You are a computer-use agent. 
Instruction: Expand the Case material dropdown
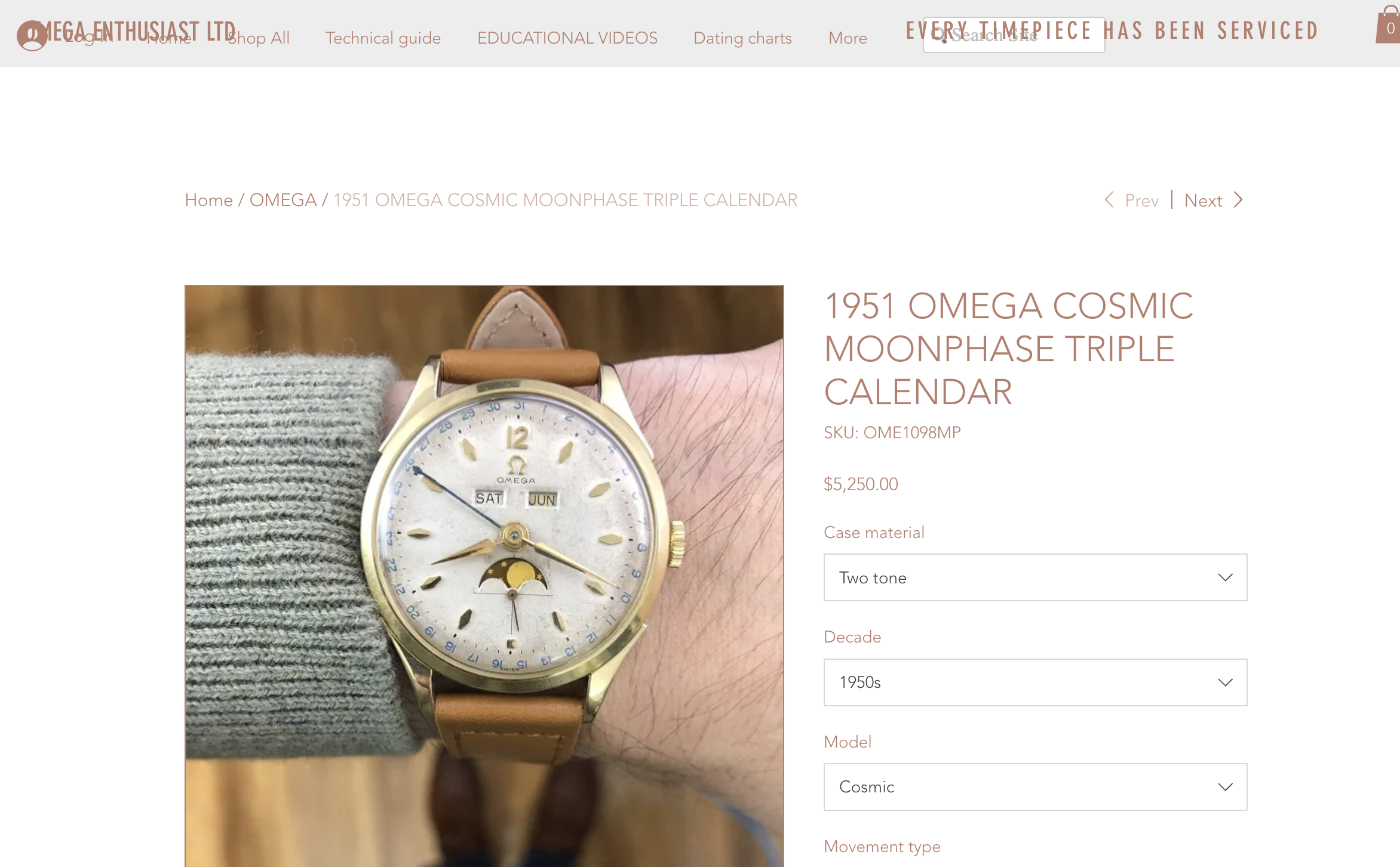pos(1035,577)
